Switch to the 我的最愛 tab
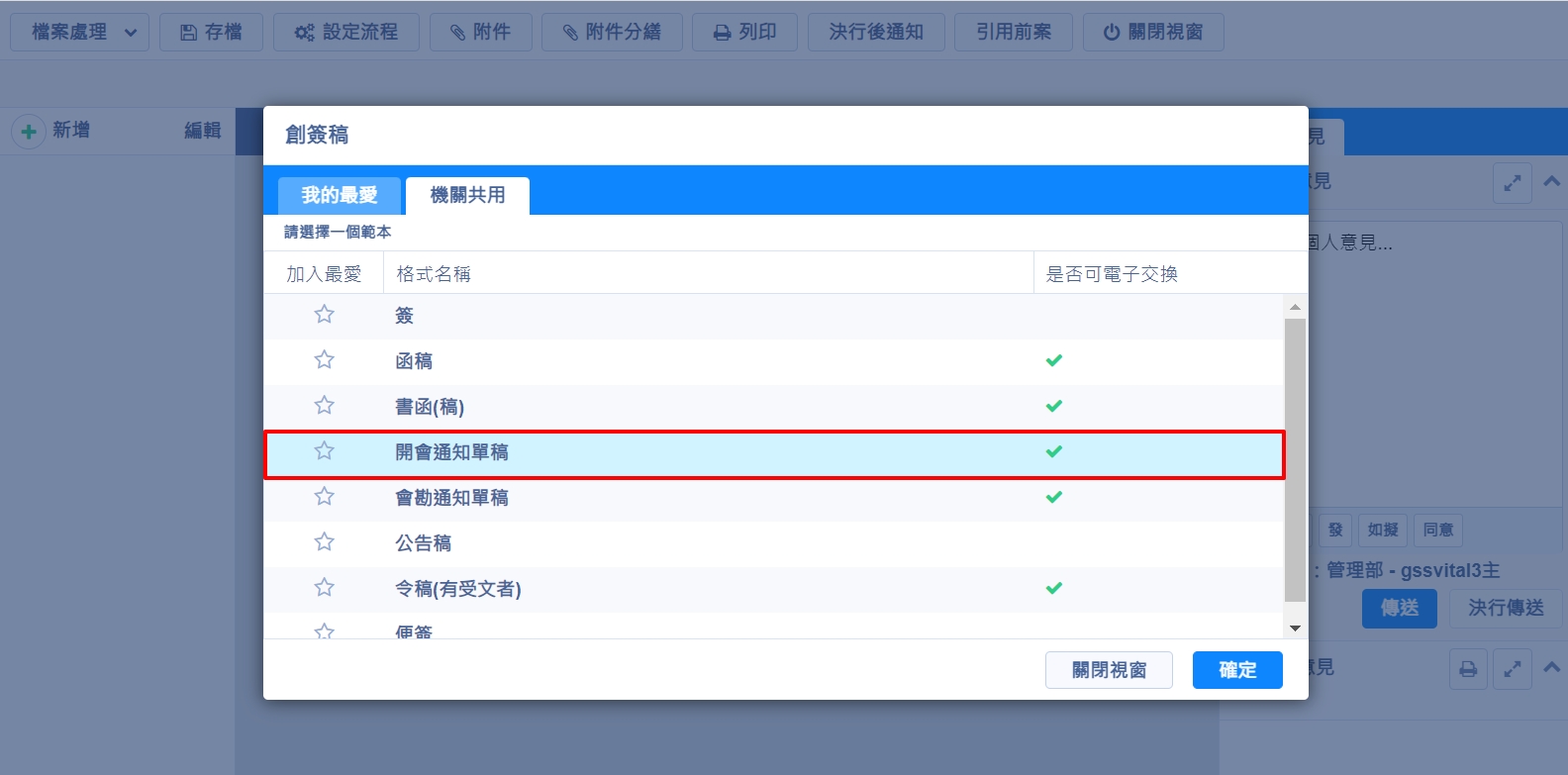 point(340,195)
